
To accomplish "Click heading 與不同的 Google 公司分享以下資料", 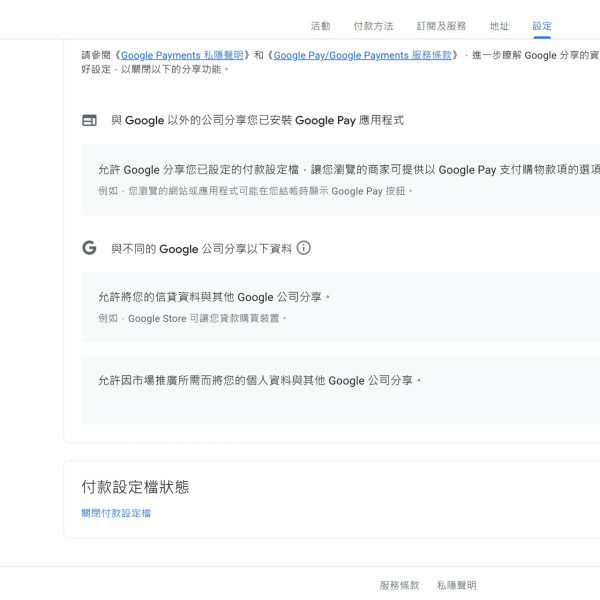I will (201, 249).
